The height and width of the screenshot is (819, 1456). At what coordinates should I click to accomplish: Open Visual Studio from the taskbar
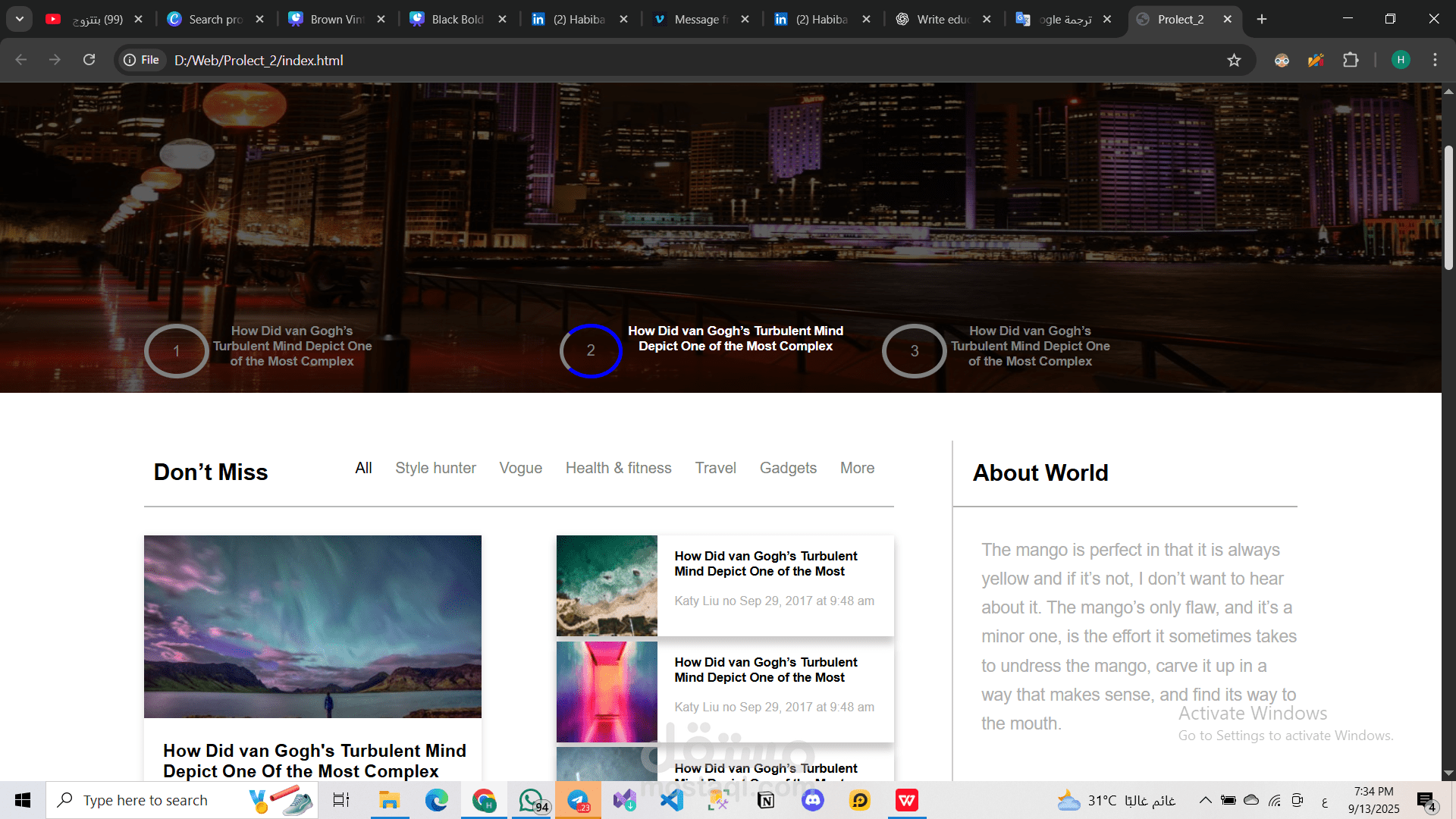click(625, 800)
